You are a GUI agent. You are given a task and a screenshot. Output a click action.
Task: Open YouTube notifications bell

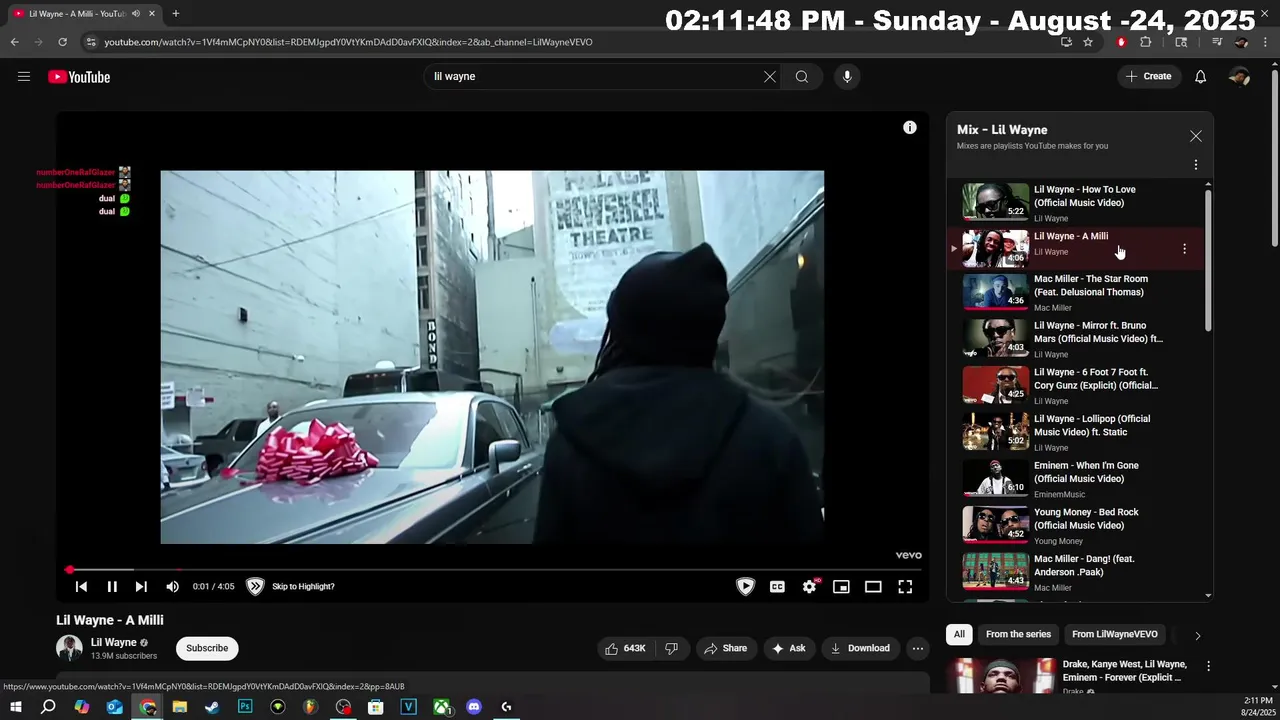click(x=1201, y=76)
